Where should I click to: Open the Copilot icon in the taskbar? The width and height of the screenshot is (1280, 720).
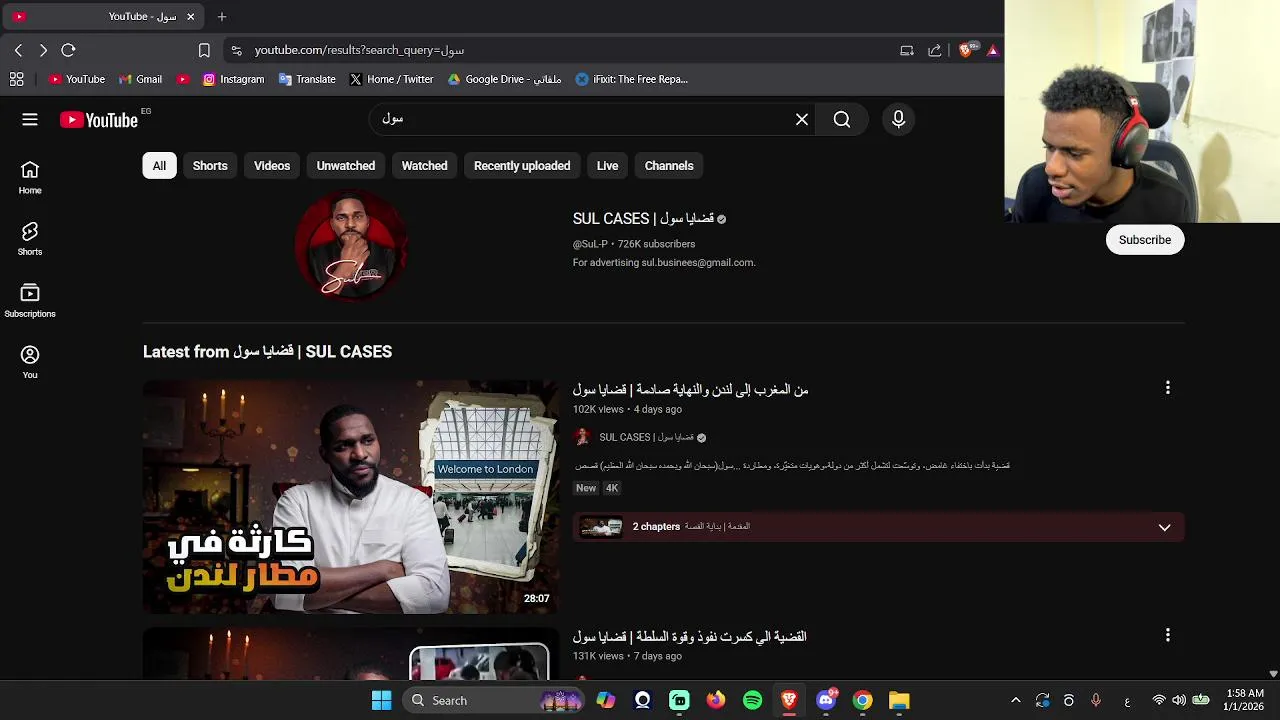coord(605,700)
